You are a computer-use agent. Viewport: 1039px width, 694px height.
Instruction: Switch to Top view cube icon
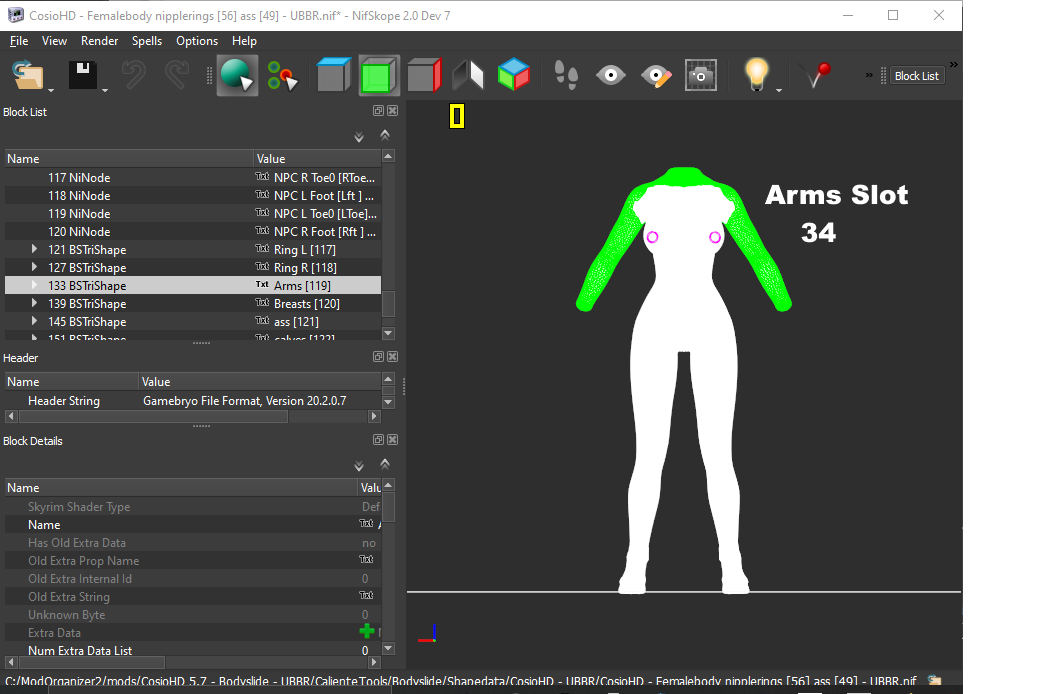click(333, 74)
